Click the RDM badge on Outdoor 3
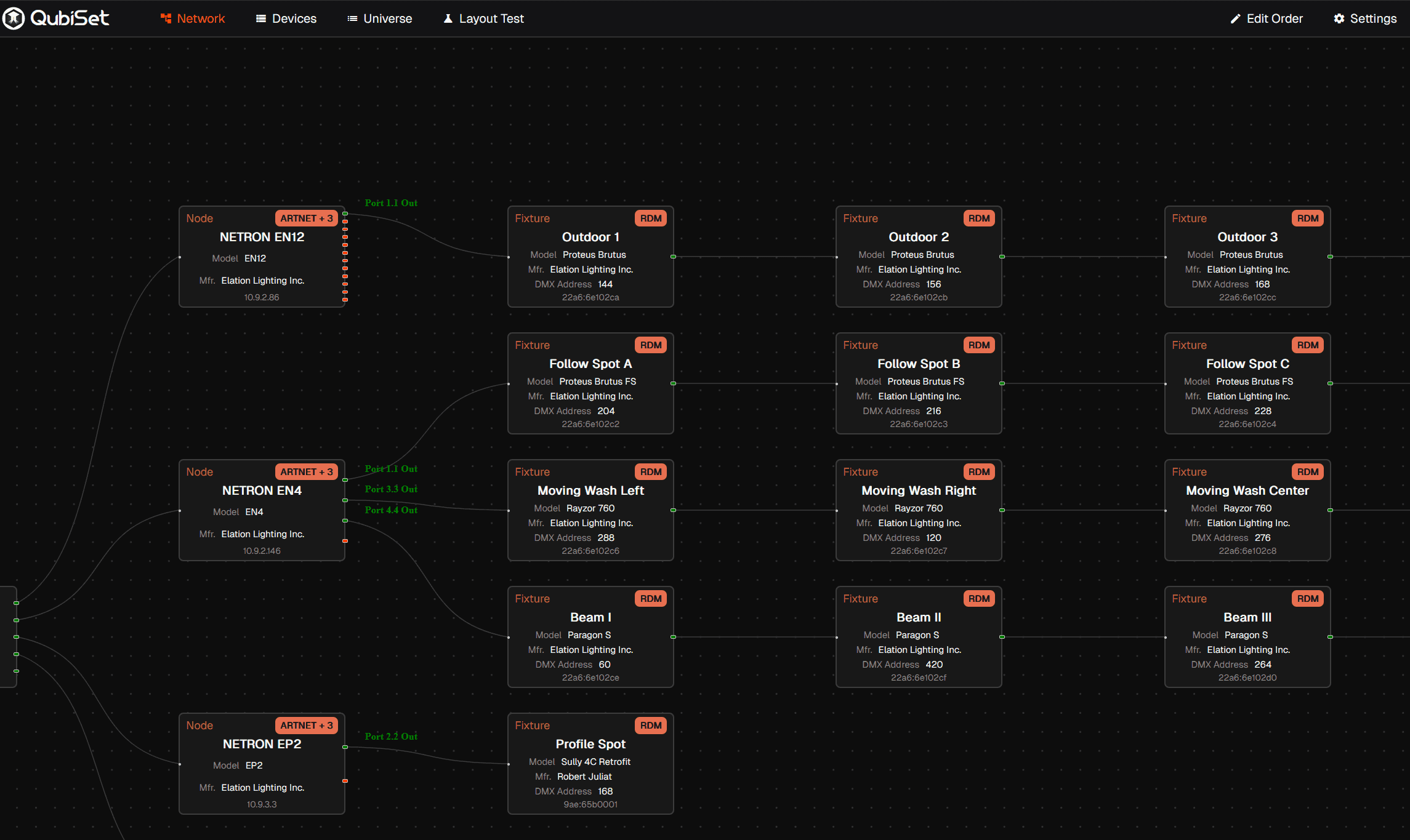 pos(1308,218)
